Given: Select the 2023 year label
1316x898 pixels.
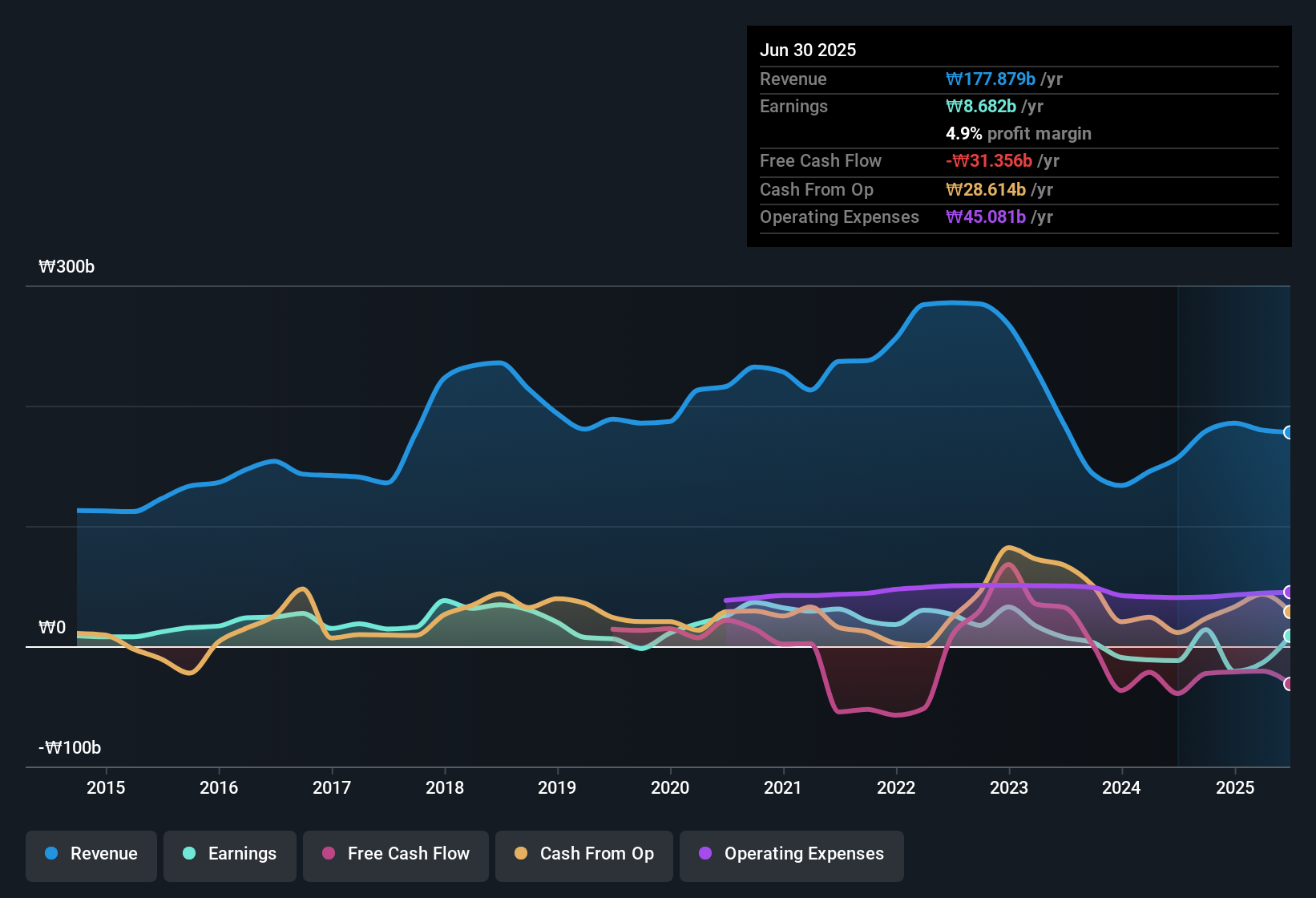Looking at the screenshot, I should coord(1011,787).
